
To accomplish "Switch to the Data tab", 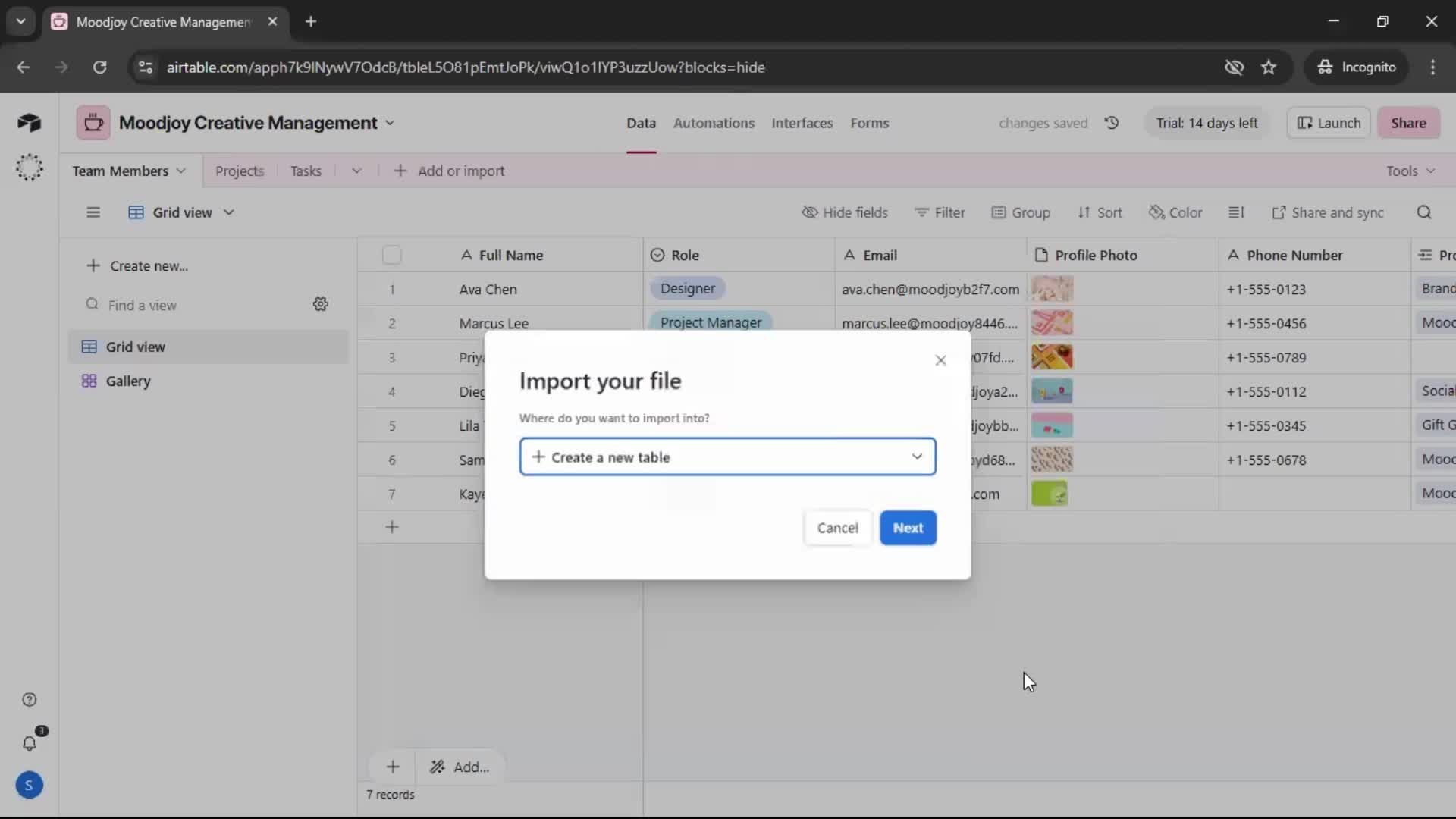I will 641,123.
